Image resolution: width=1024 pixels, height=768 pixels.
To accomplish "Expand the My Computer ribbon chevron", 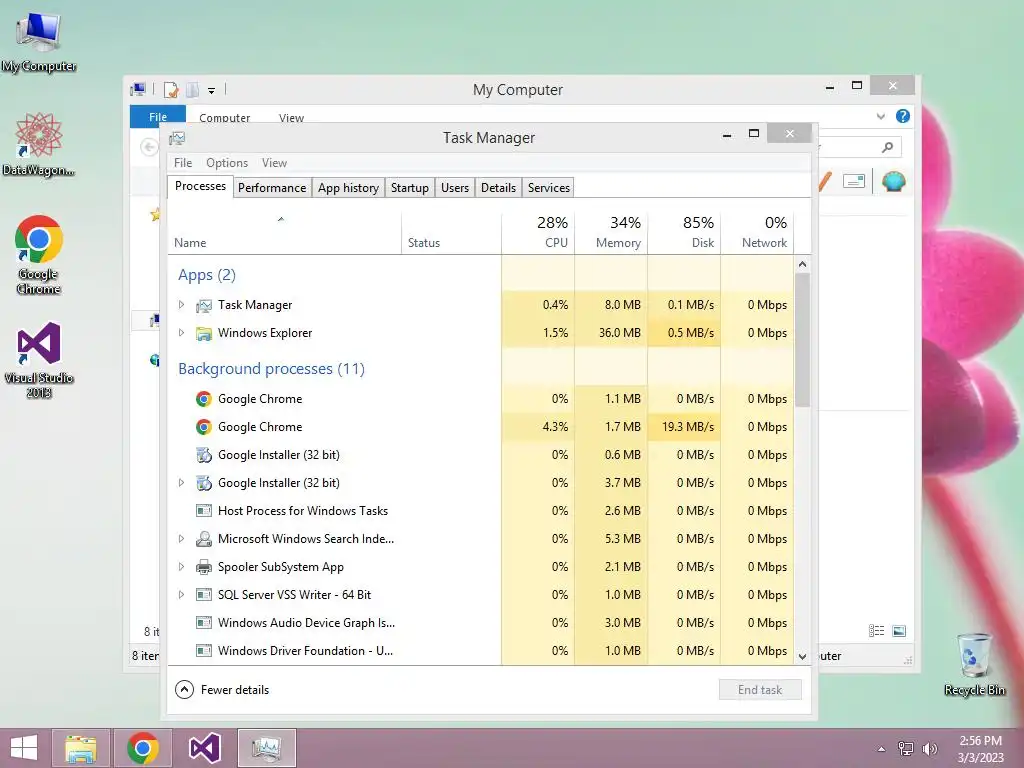I will click(881, 116).
